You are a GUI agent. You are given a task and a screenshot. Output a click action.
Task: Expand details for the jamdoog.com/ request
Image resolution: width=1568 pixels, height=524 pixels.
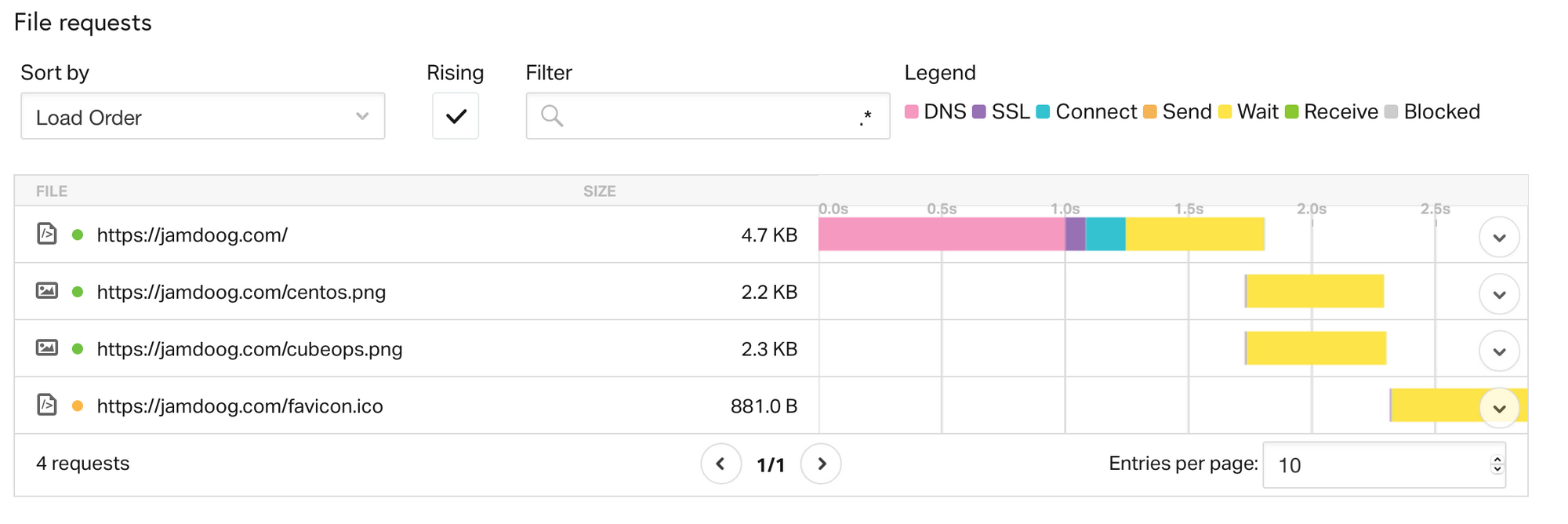[x=1499, y=237]
